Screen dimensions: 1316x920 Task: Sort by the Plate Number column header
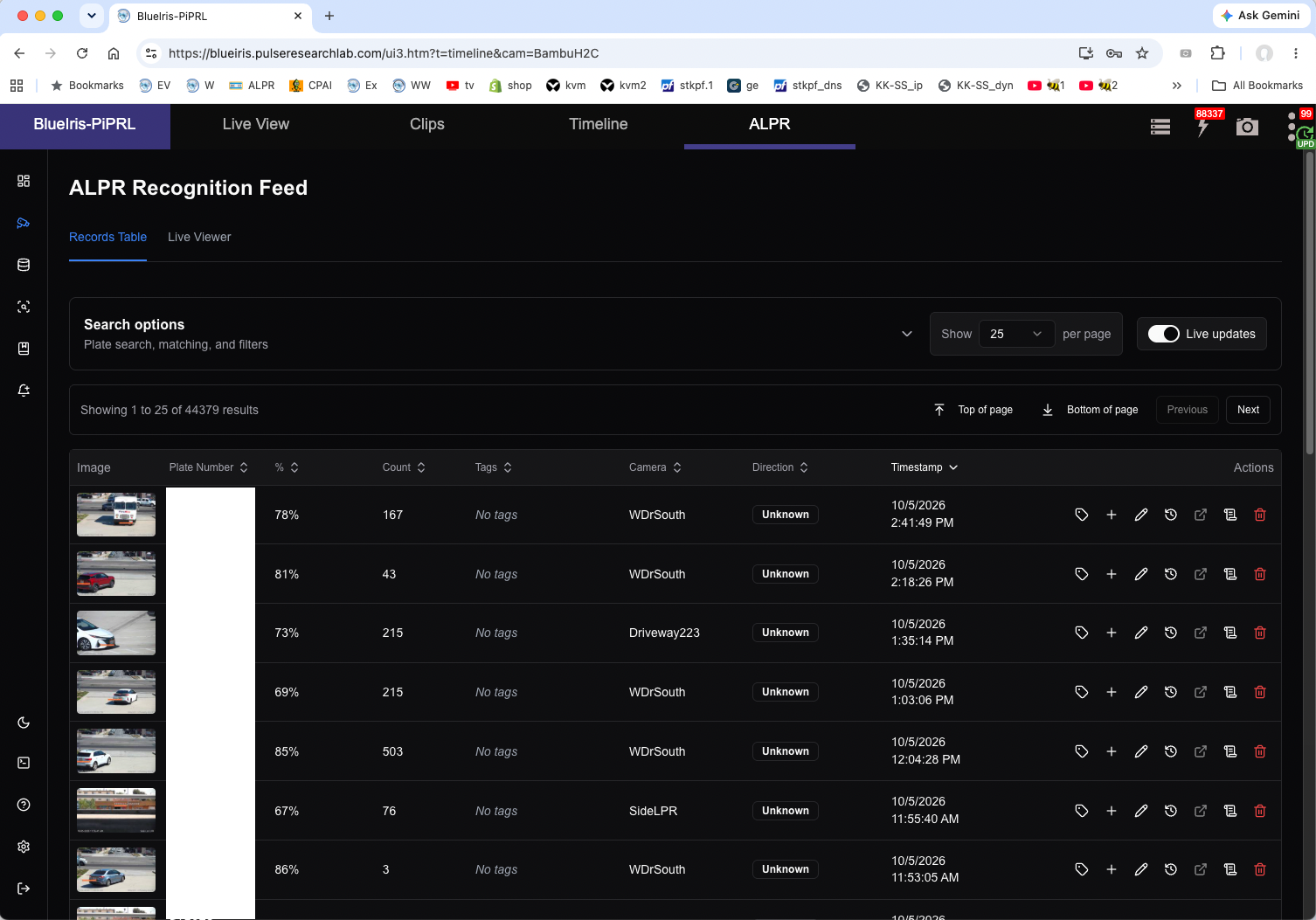(x=209, y=467)
